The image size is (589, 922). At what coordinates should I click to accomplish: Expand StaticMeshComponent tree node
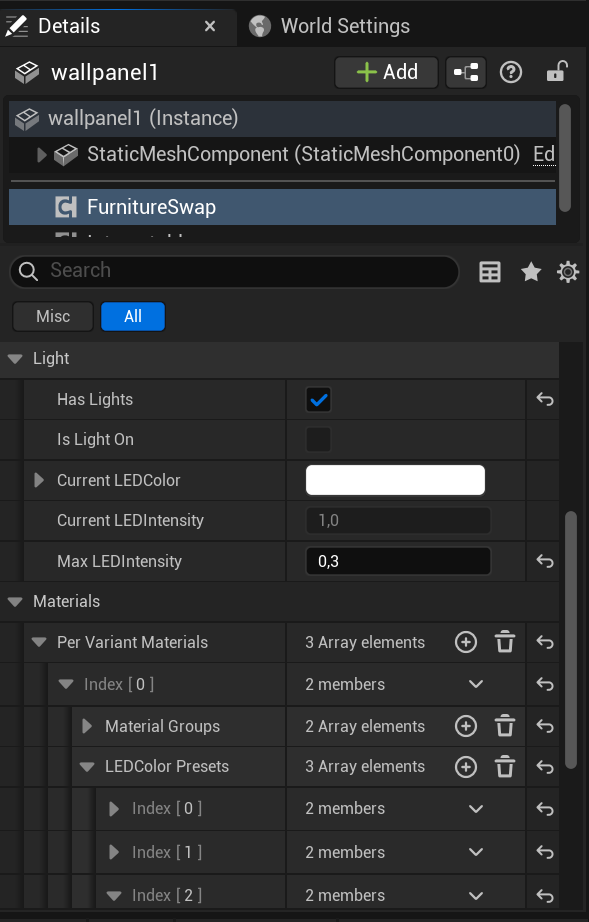(x=41, y=155)
